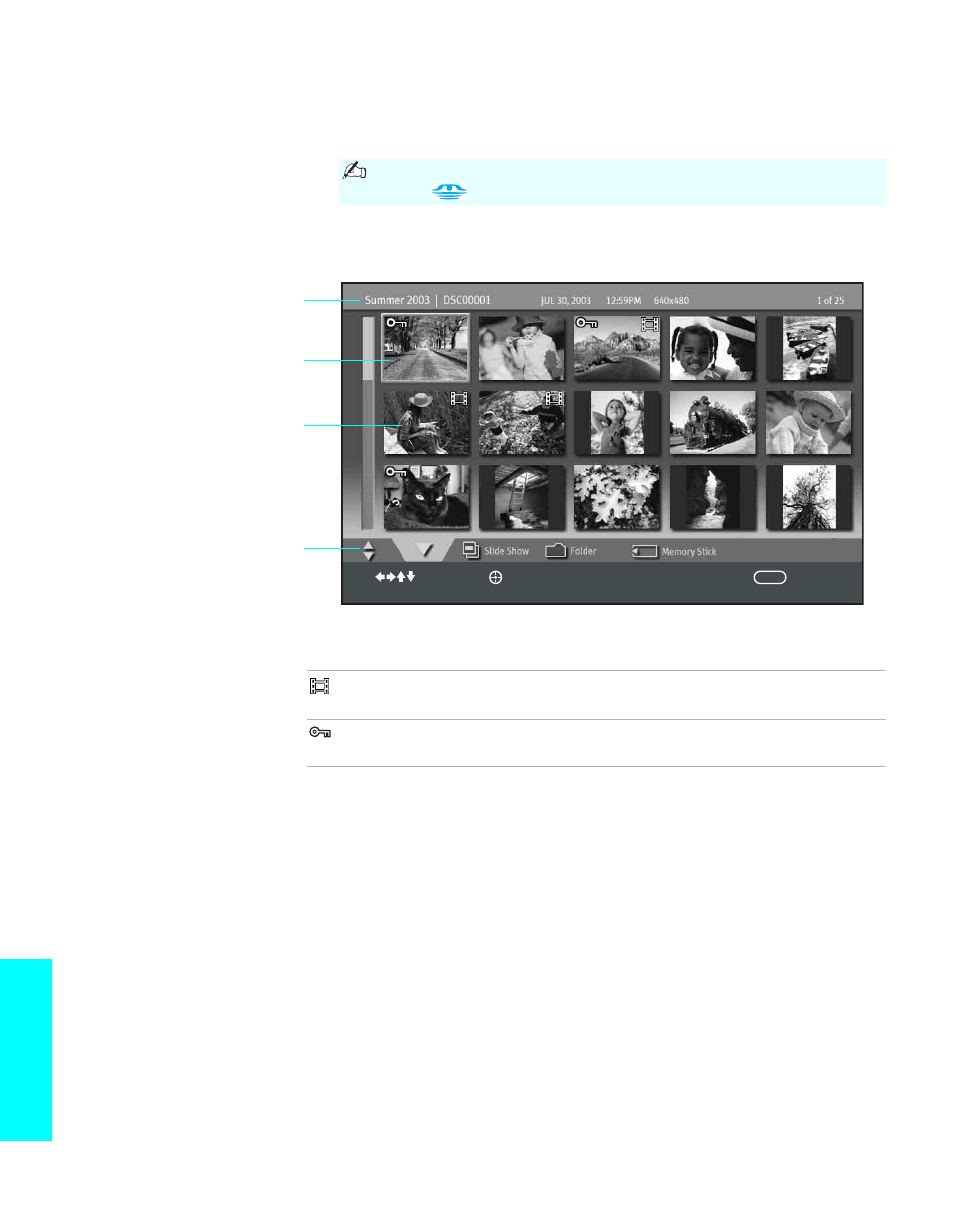Screen dimensions: 954x1227
Task: Click the blue Memory Stick logo in note box
Action: [x=449, y=192]
